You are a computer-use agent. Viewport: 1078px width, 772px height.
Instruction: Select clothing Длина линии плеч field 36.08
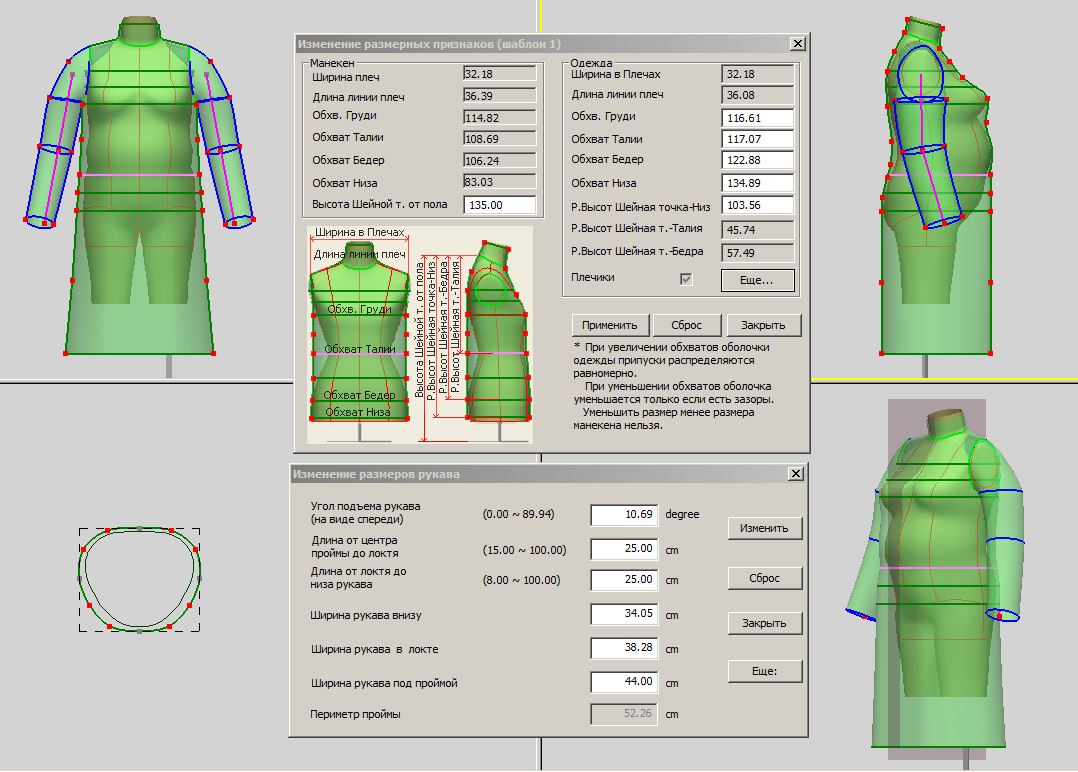click(758, 96)
